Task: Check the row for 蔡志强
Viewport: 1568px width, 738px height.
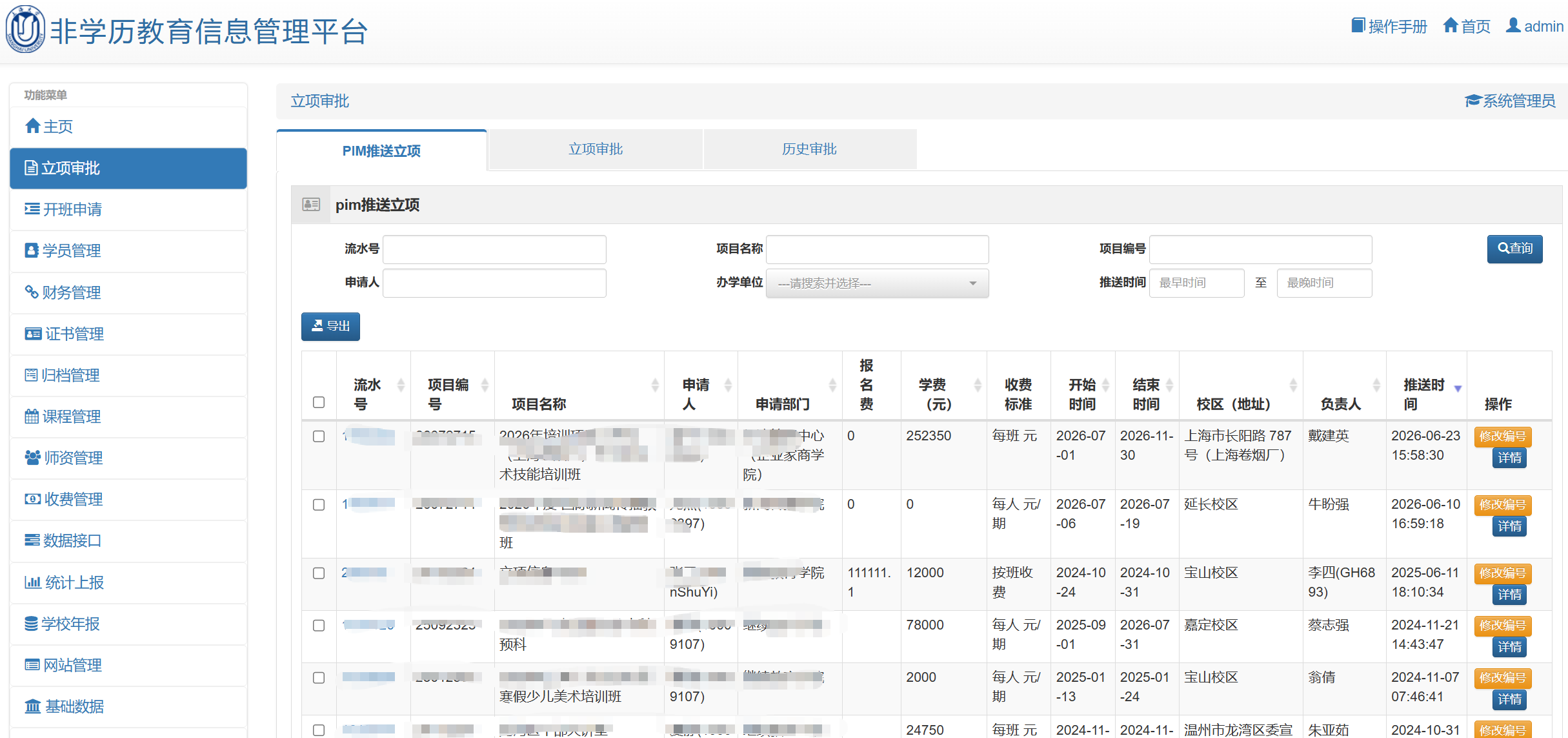Action: (x=319, y=626)
